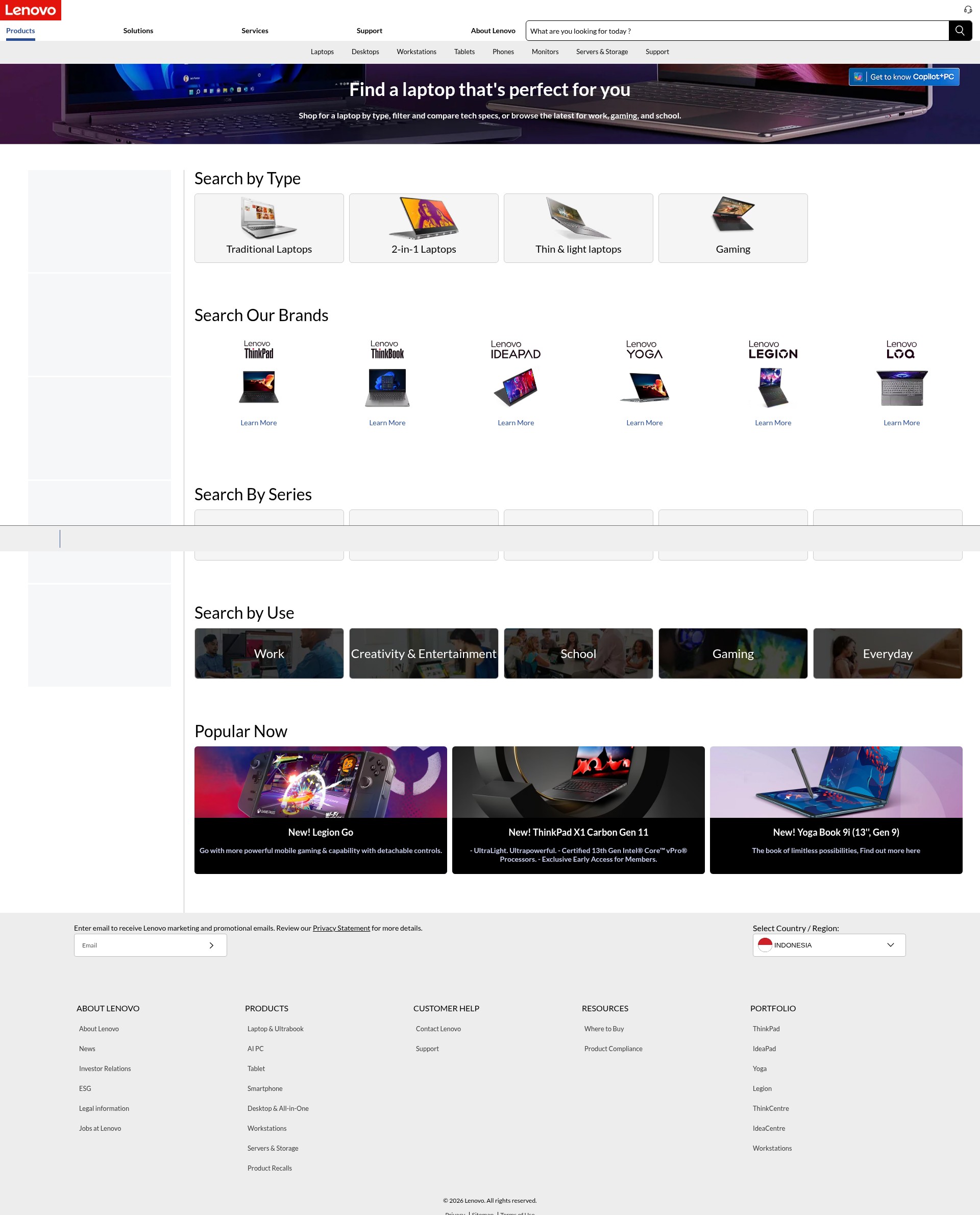Open the Products top menu

coord(20,31)
